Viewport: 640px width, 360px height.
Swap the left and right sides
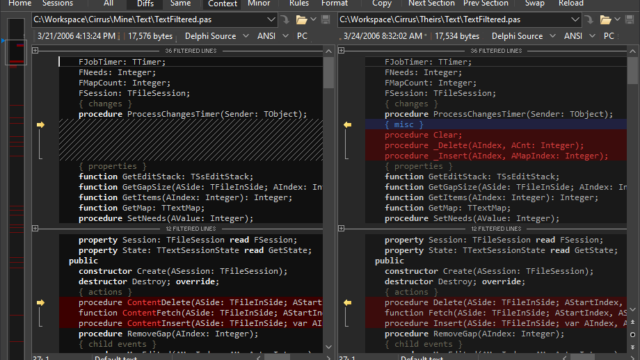534,3
